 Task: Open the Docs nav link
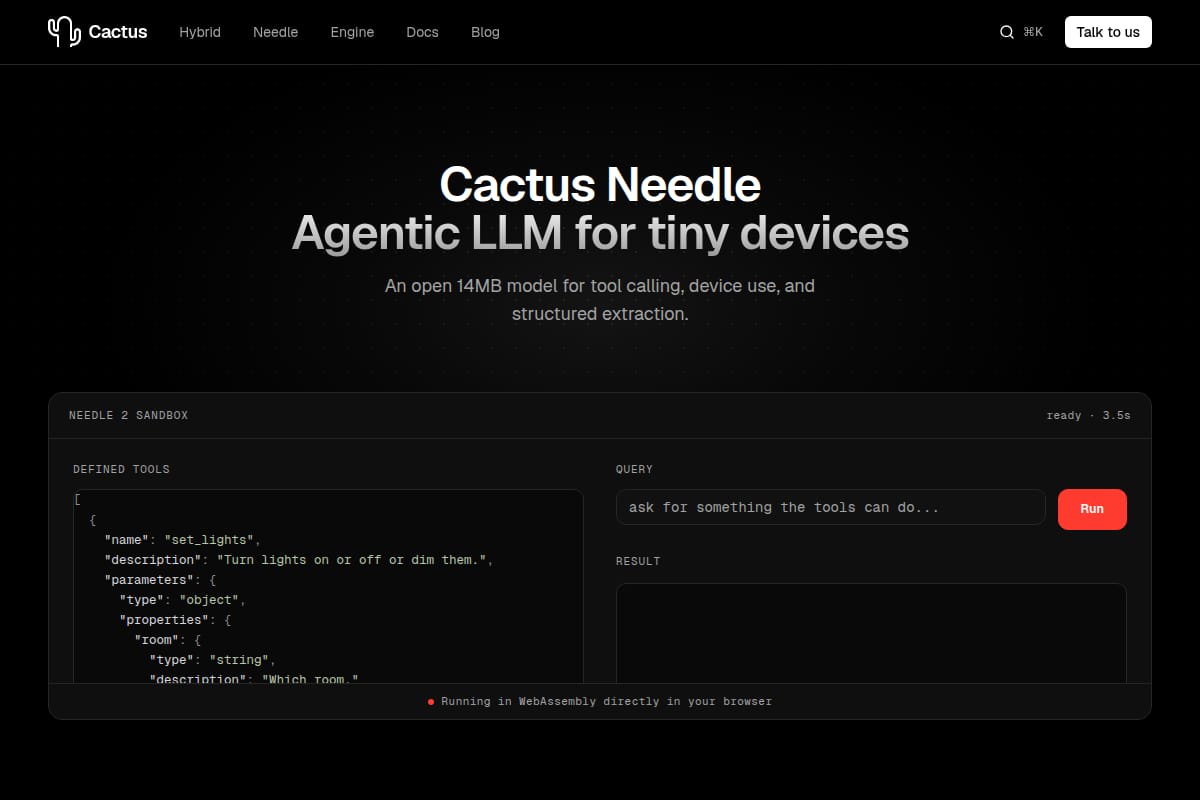[x=422, y=32]
